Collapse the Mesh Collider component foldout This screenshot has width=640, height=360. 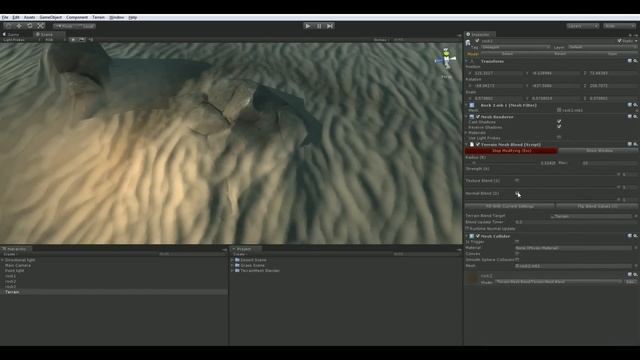tap(467, 236)
